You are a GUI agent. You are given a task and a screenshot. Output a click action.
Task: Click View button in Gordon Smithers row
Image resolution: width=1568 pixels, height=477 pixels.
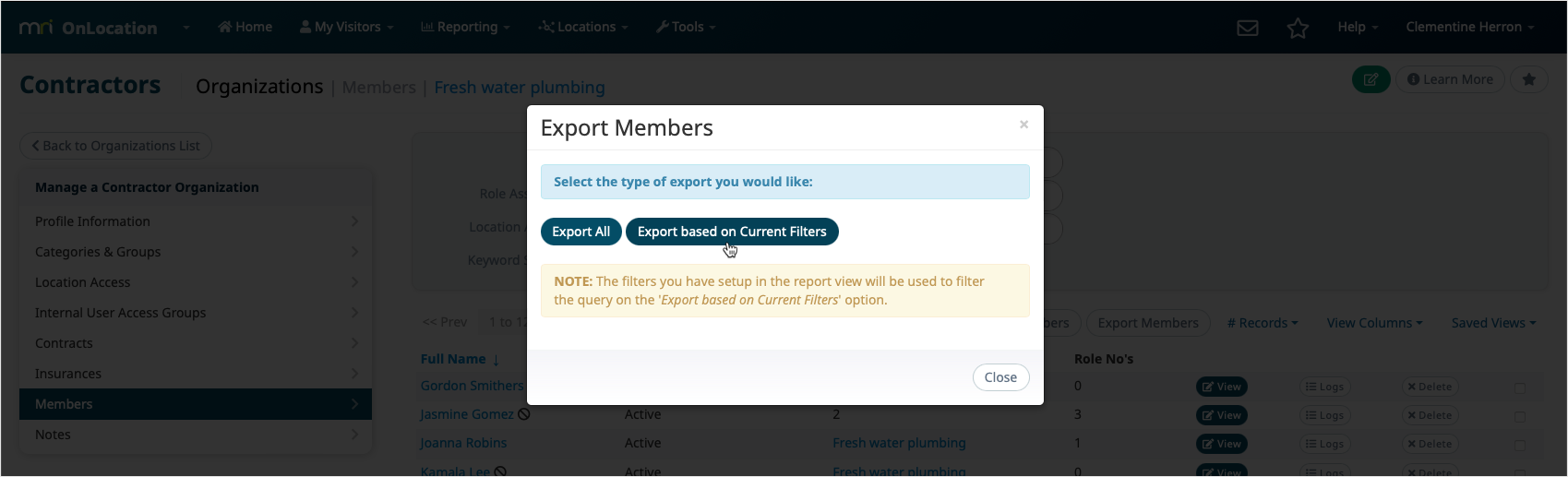pos(1222,387)
